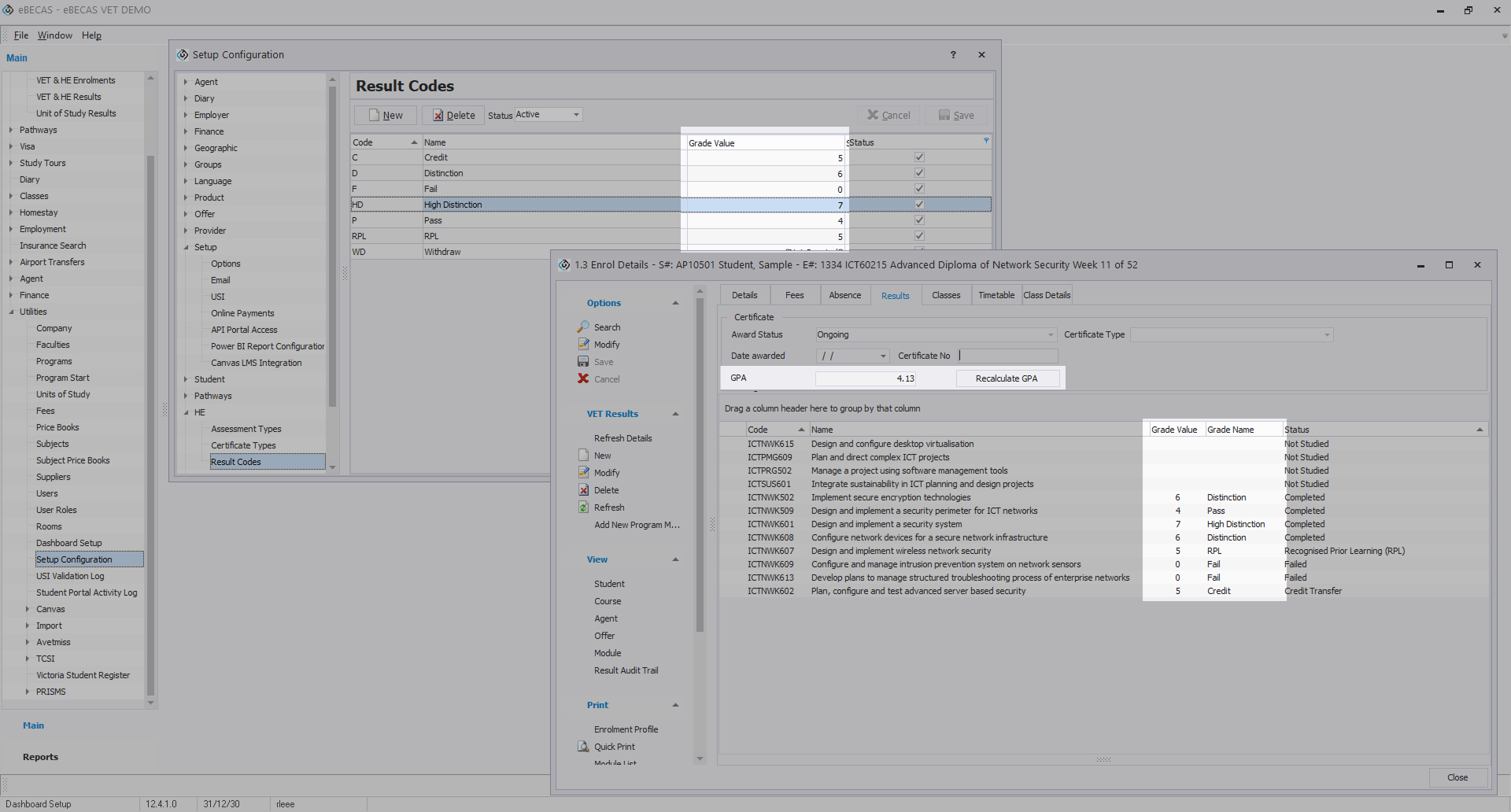
Task: Click the New document icon under VET Results
Action: 583,455
